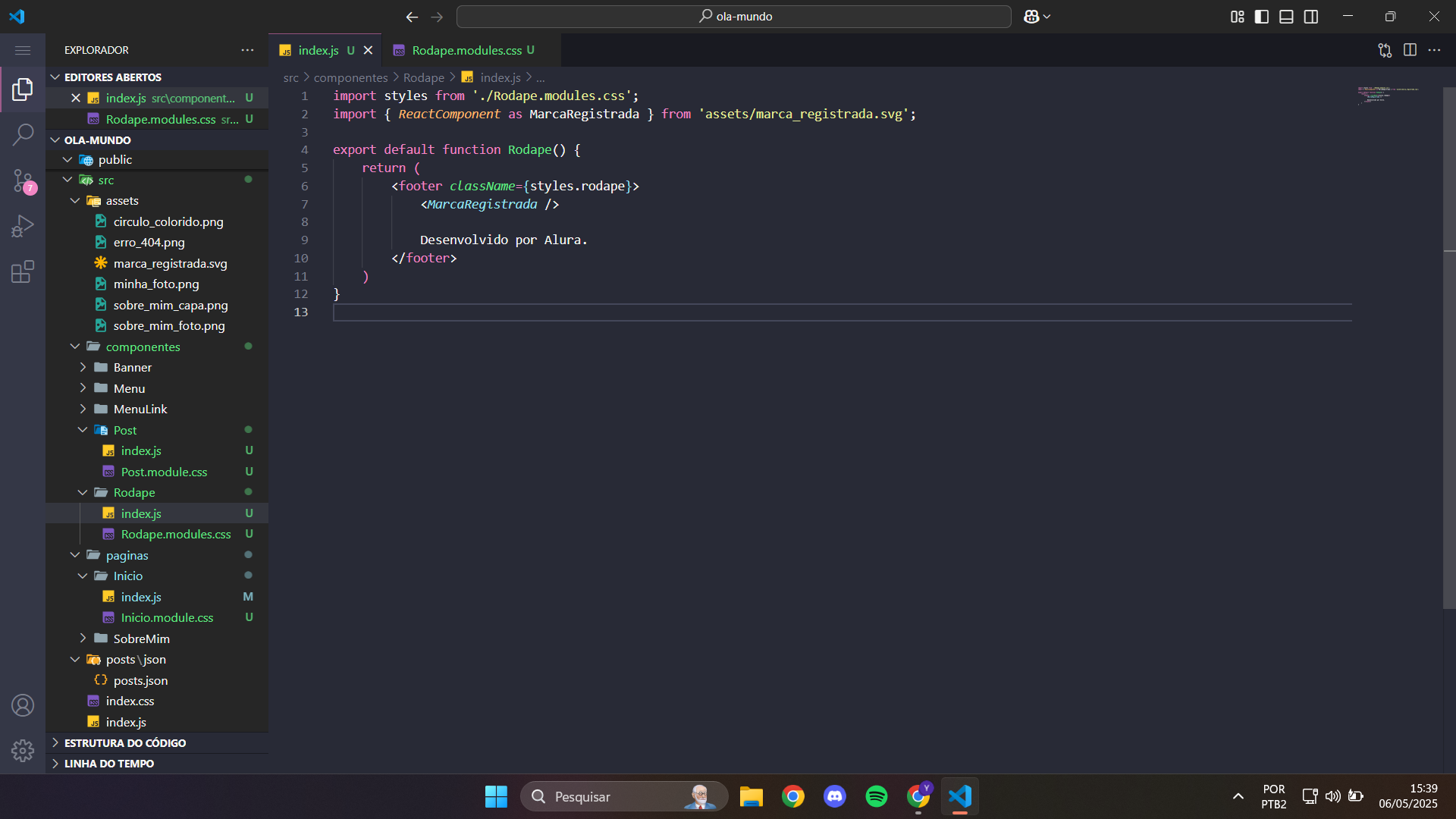Select Rodape.modules.css in open editors
Image resolution: width=1456 pixels, height=819 pixels.
(157, 119)
